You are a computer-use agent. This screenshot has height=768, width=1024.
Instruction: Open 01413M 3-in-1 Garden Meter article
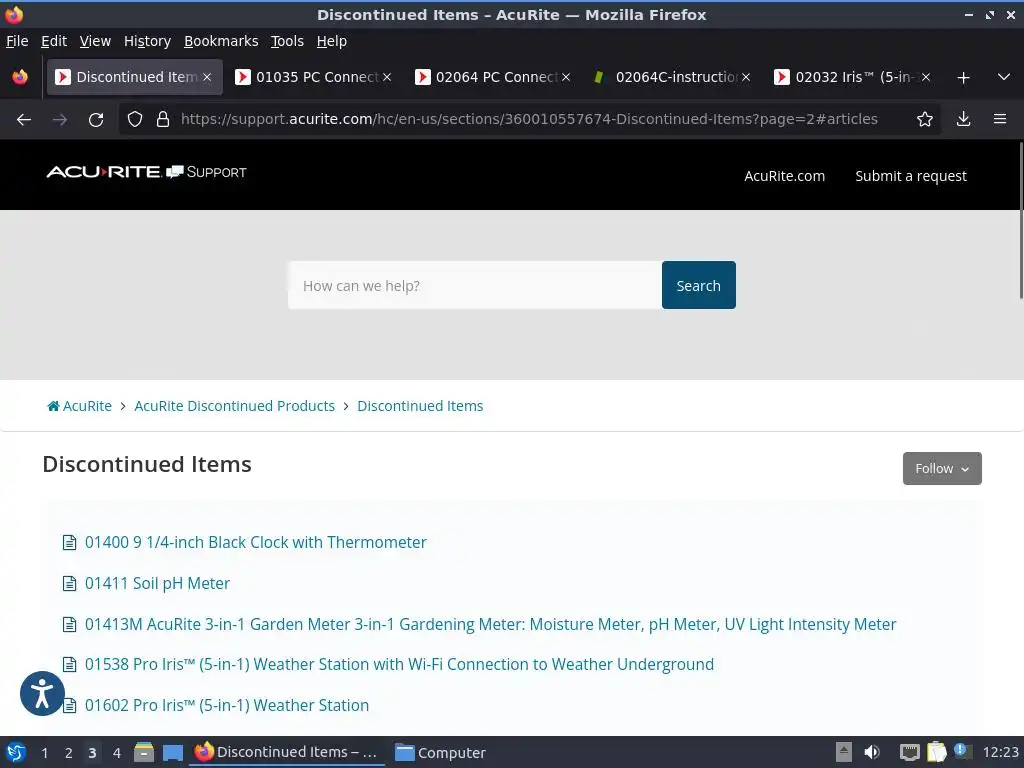(490, 624)
